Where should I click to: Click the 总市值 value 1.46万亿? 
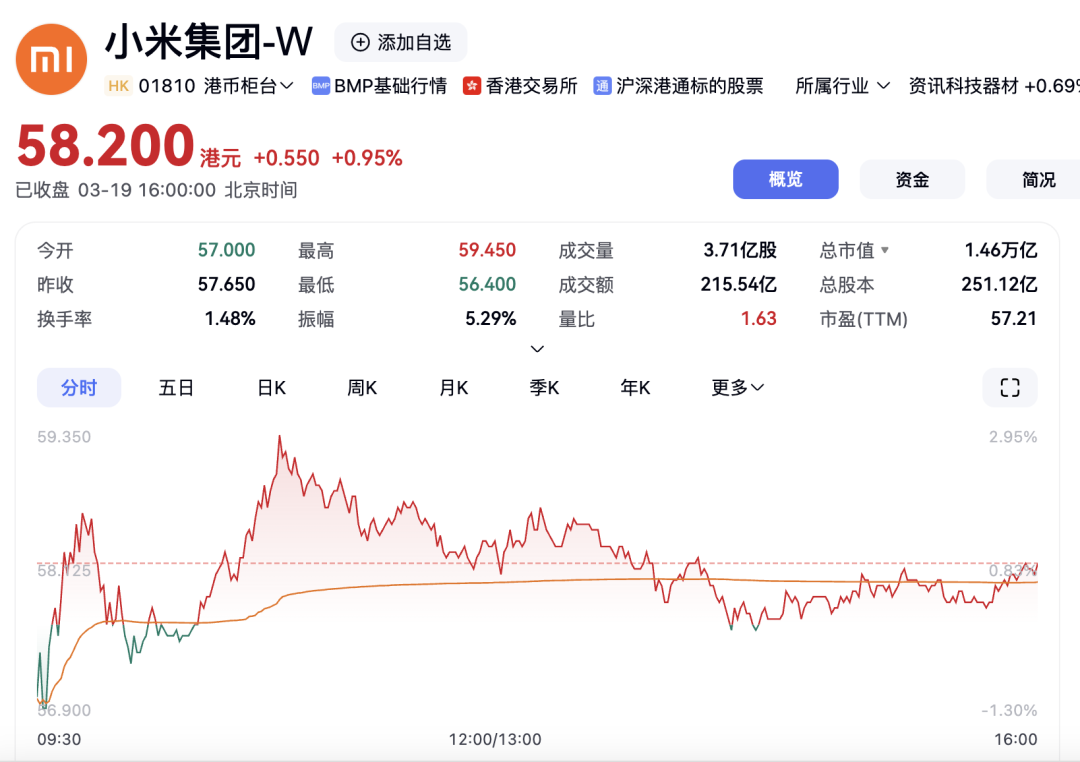click(1001, 250)
